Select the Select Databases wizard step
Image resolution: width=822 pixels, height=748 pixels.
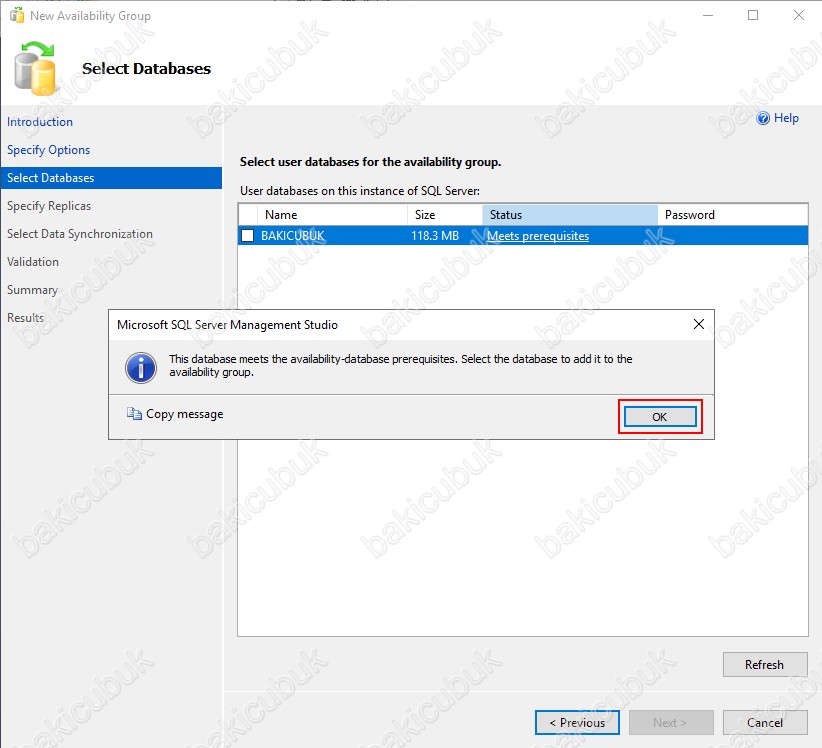coord(111,178)
